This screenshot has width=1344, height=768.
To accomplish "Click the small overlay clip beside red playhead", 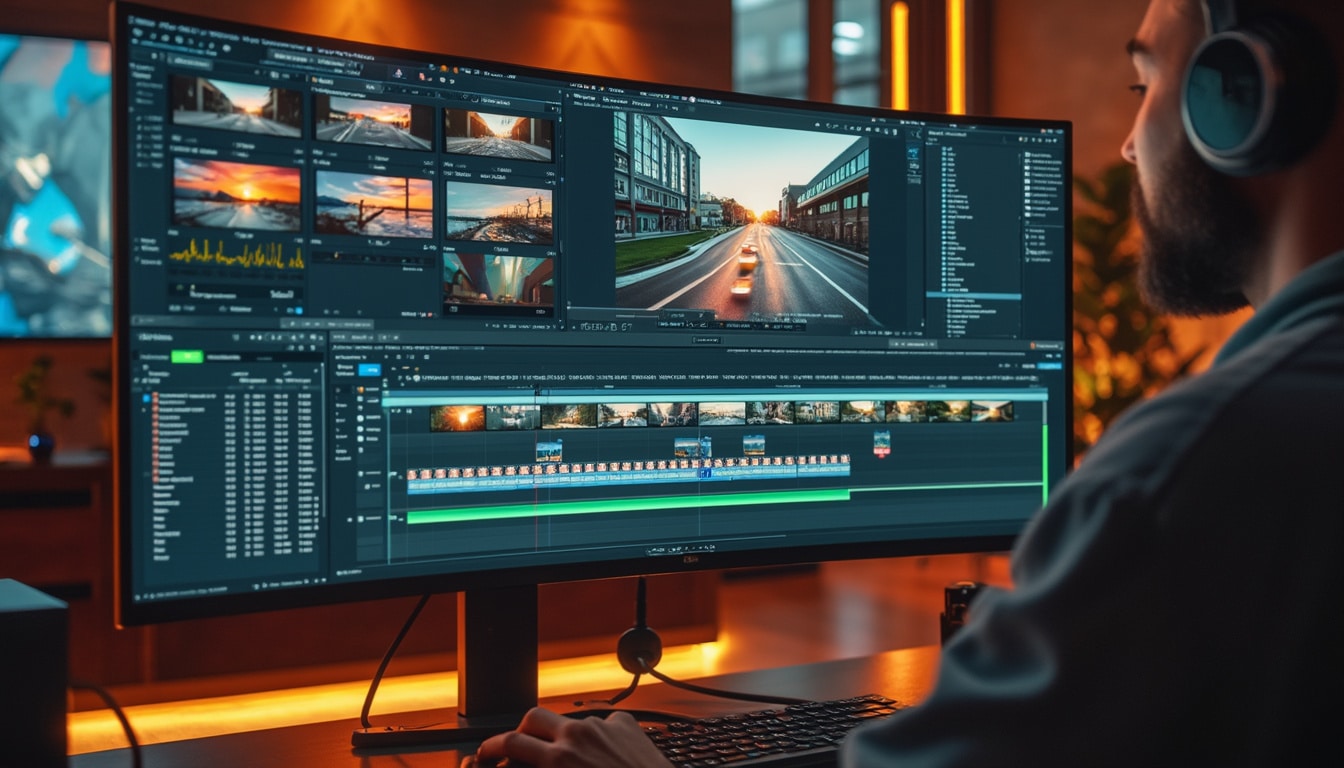I will pyautogui.click(x=548, y=451).
